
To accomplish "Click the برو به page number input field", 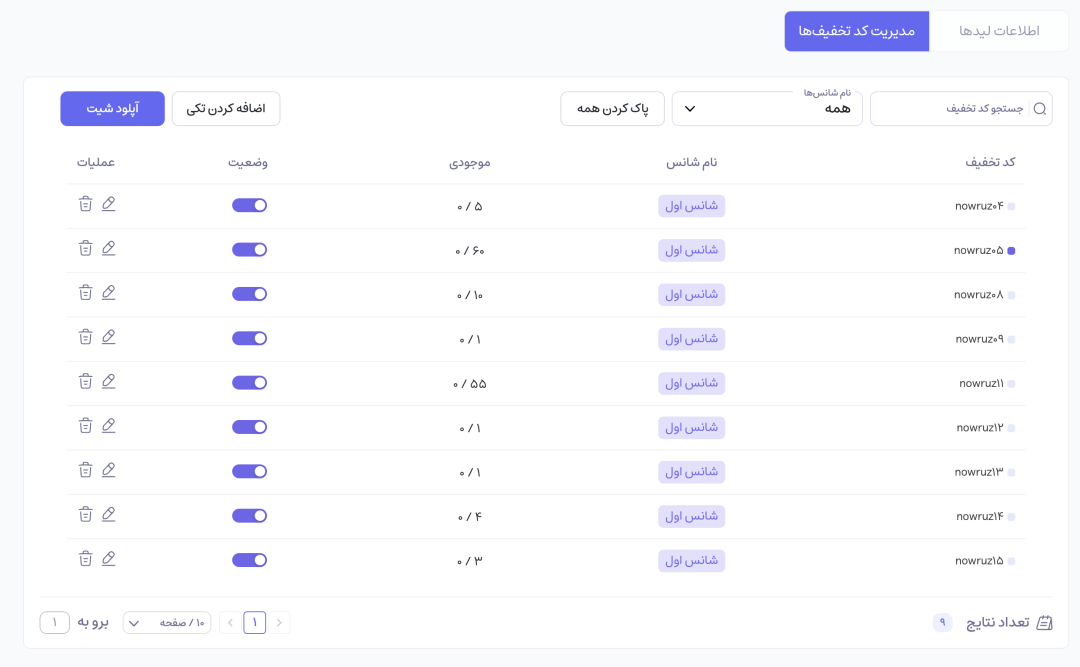I will (55, 622).
